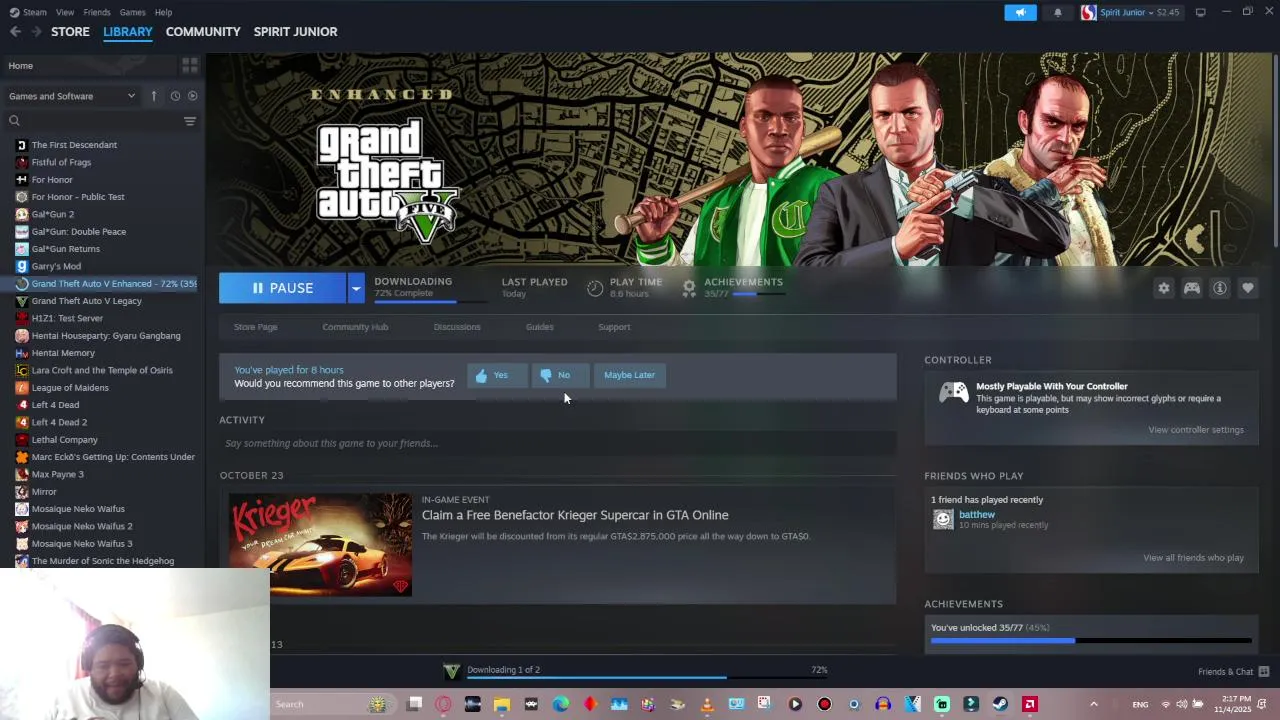
Task: Select Max Payne 3 in the library
Action: pos(57,474)
